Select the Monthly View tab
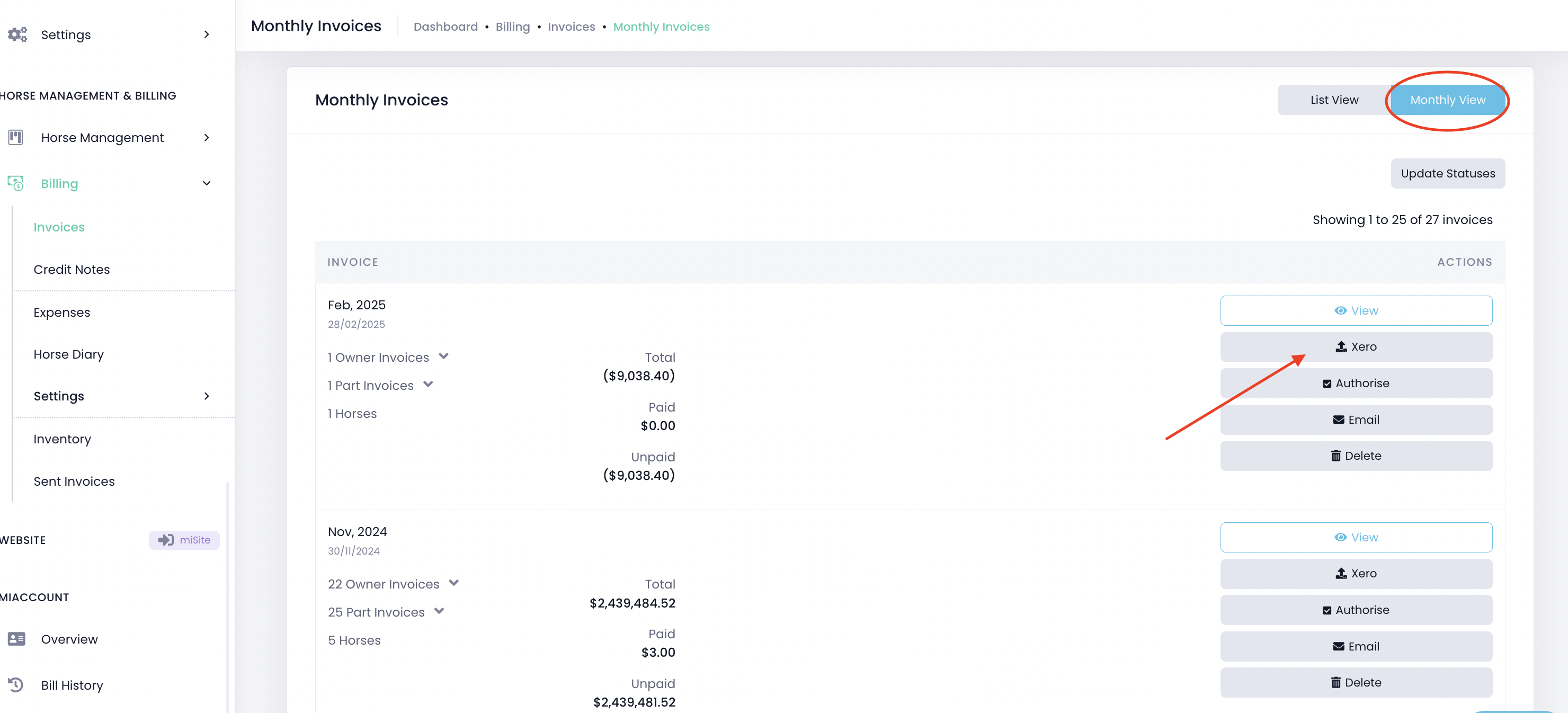The height and width of the screenshot is (713, 1568). click(x=1447, y=100)
